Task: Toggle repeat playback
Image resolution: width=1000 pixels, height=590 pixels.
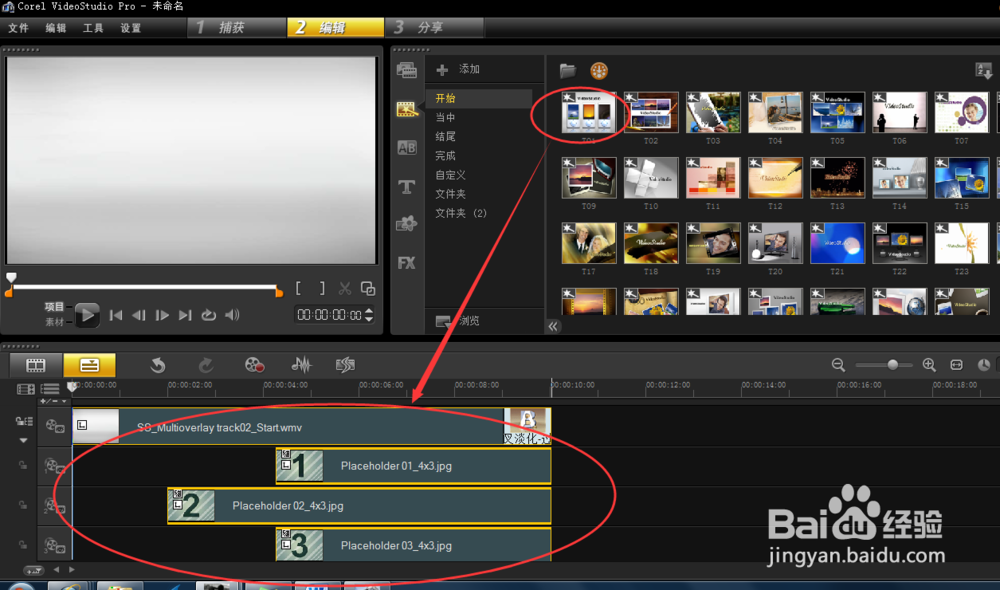Action: coord(209,315)
